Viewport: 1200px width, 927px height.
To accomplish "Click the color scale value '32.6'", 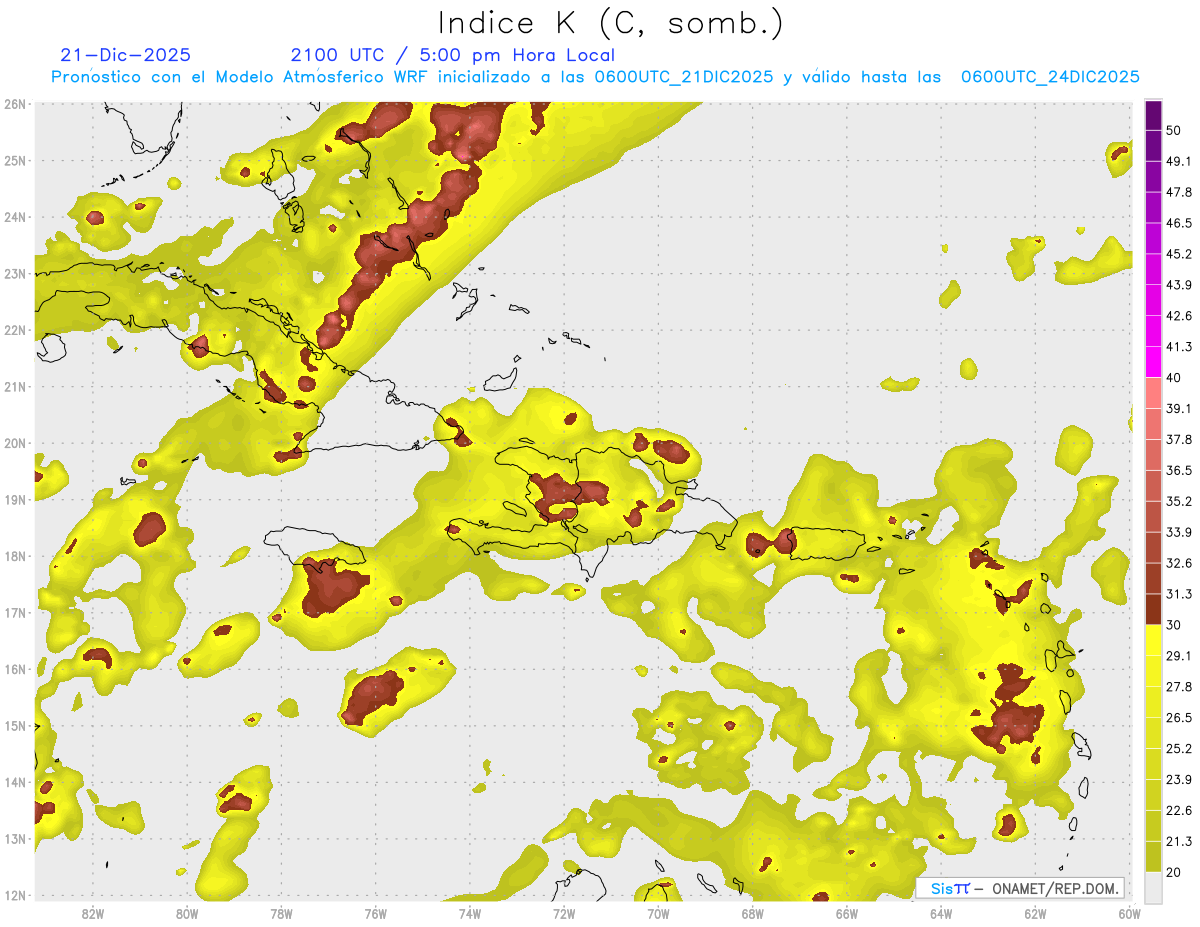I will click(x=1178, y=563).
